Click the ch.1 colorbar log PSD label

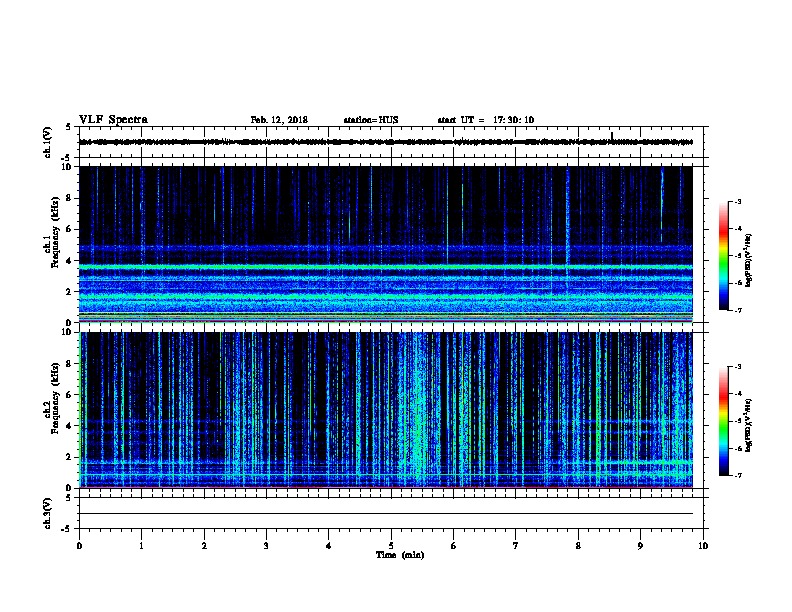tap(749, 260)
